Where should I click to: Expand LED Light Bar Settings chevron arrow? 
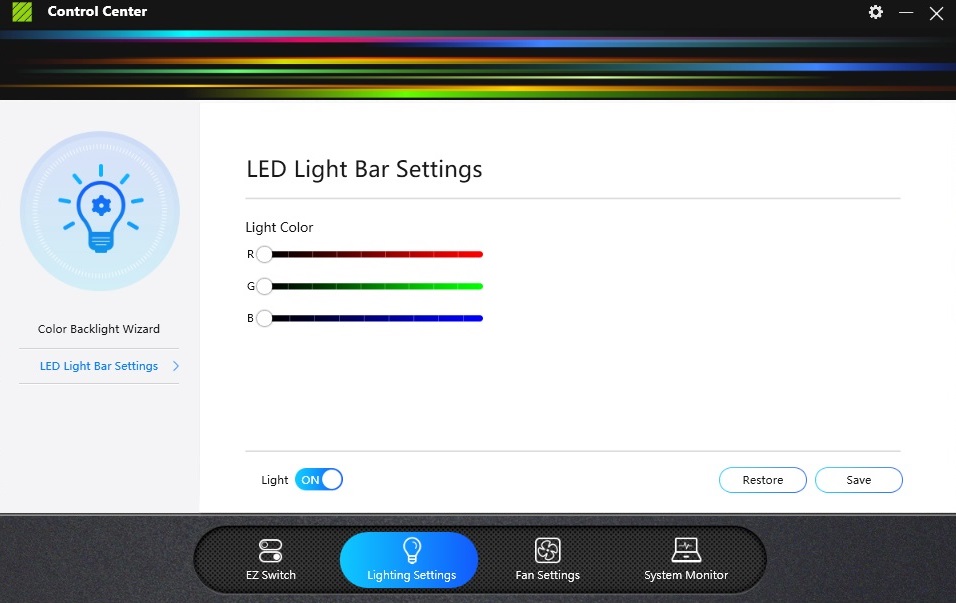(176, 366)
